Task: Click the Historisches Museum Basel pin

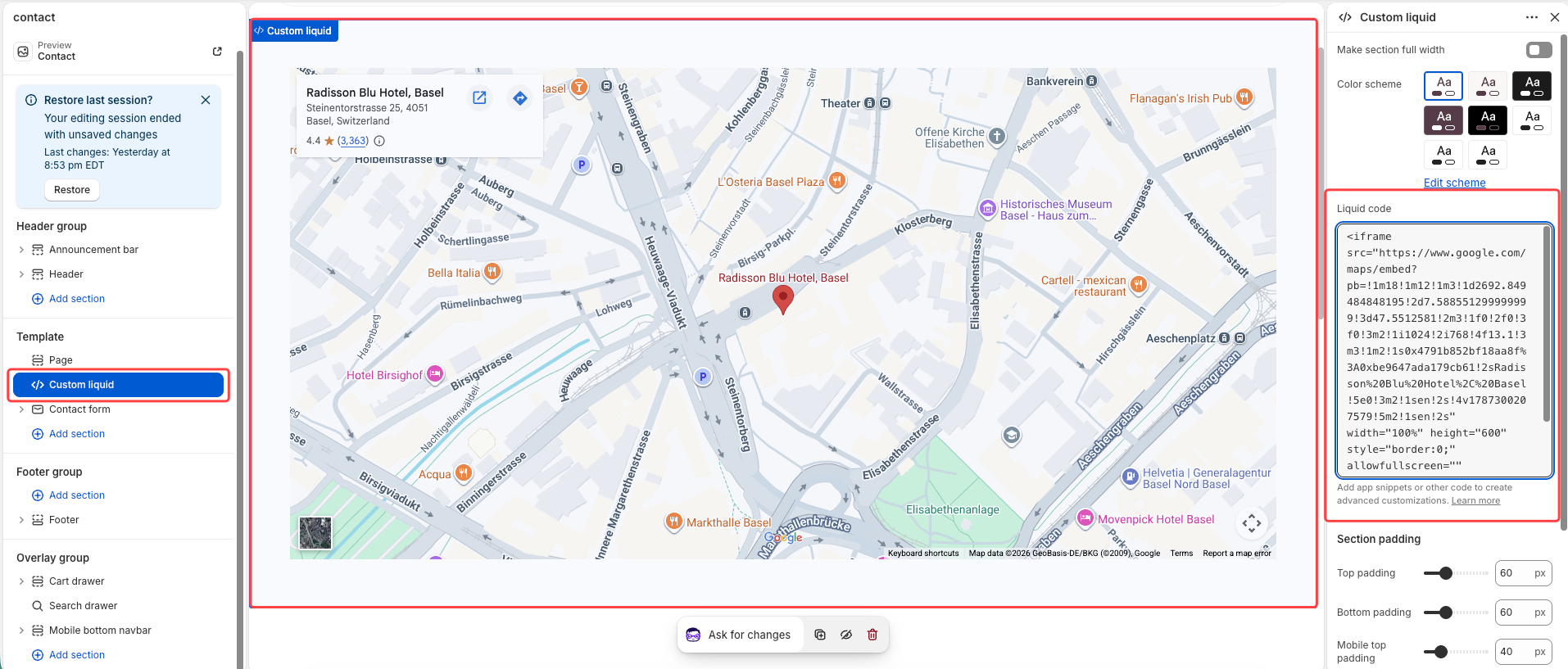Action: [x=988, y=208]
